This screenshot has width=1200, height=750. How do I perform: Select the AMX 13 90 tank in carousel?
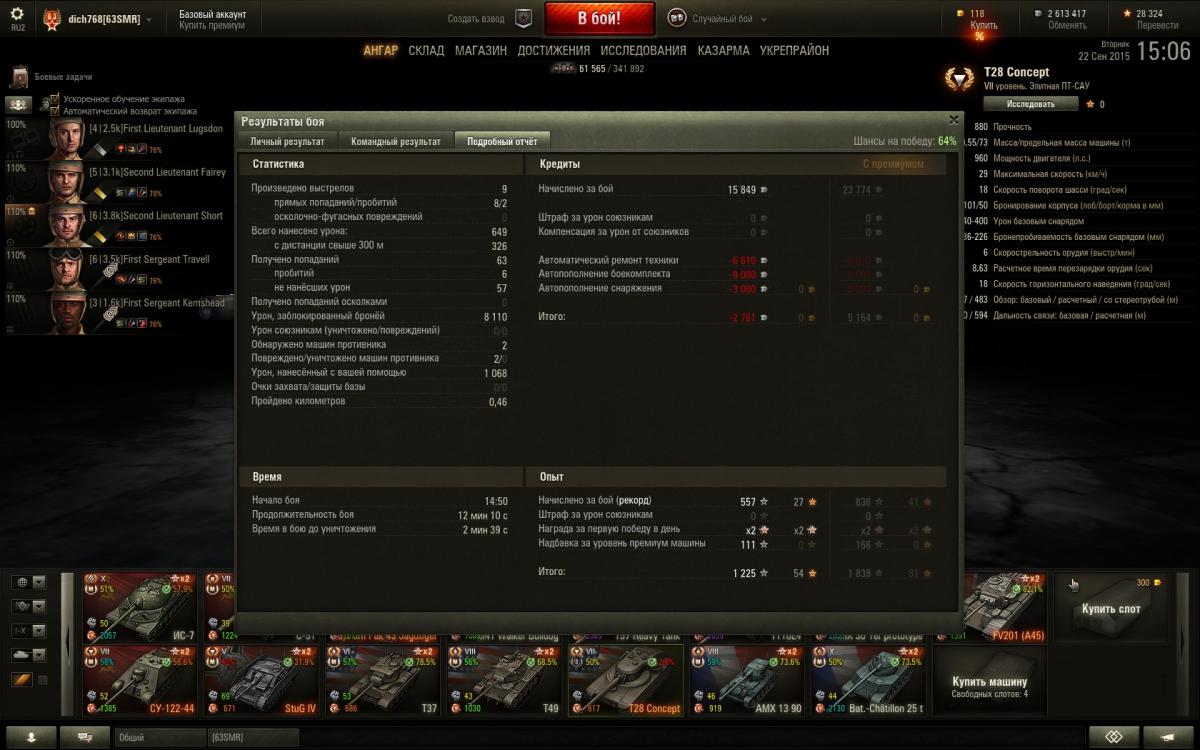(x=746, y=679)
